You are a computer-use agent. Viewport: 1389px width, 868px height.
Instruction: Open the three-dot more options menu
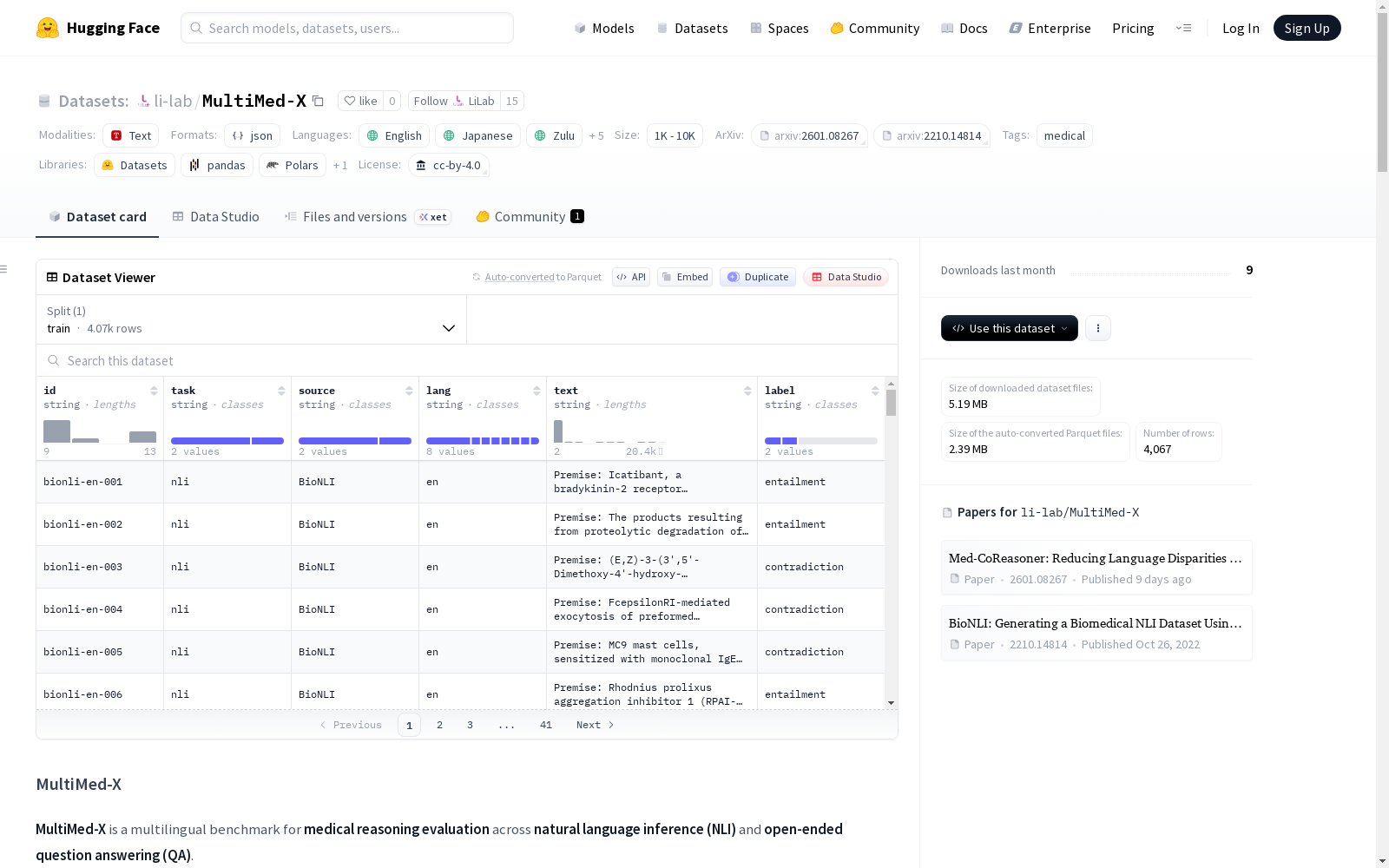click(1098, 328)
